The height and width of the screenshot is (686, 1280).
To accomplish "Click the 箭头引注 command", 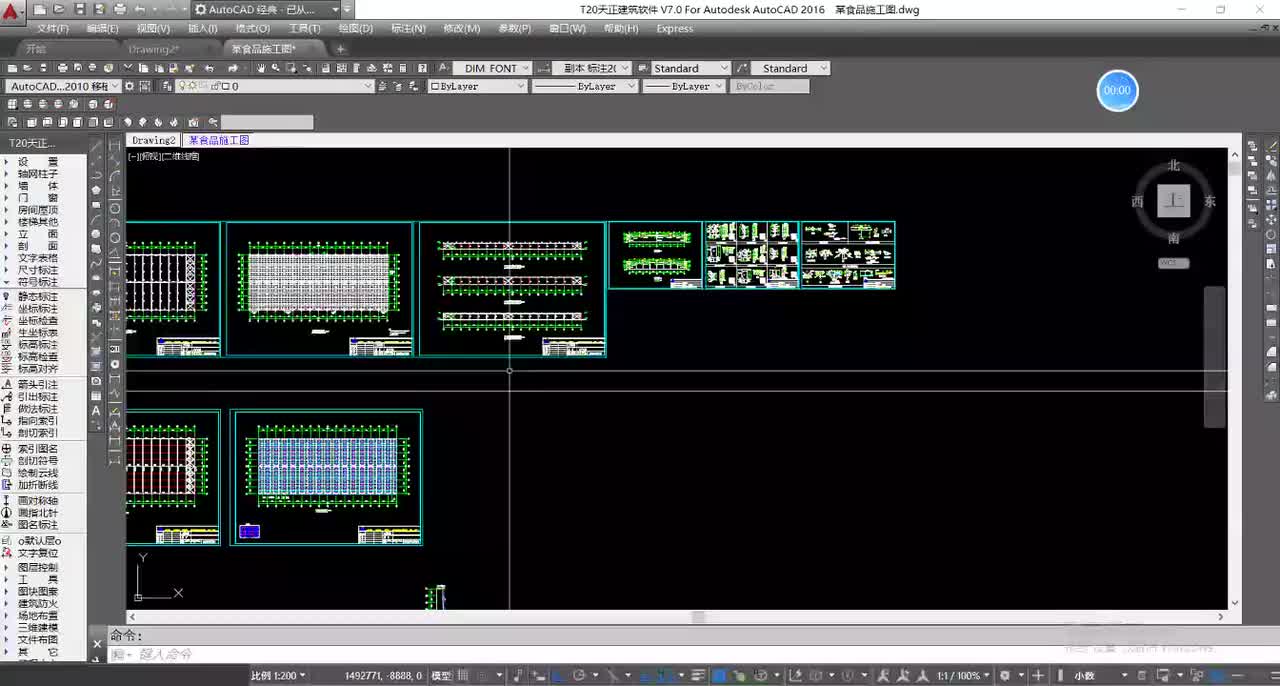I will [x=38, y=385].
